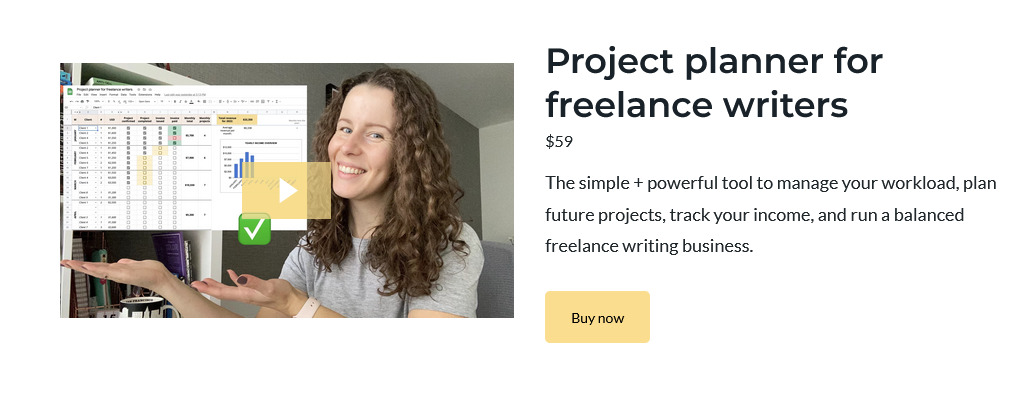This screenshot has height=394, width=1036.
Task: Click the green 'Invoice paid' checkbox in Client 1 row
Action: [x=174, y=128]
